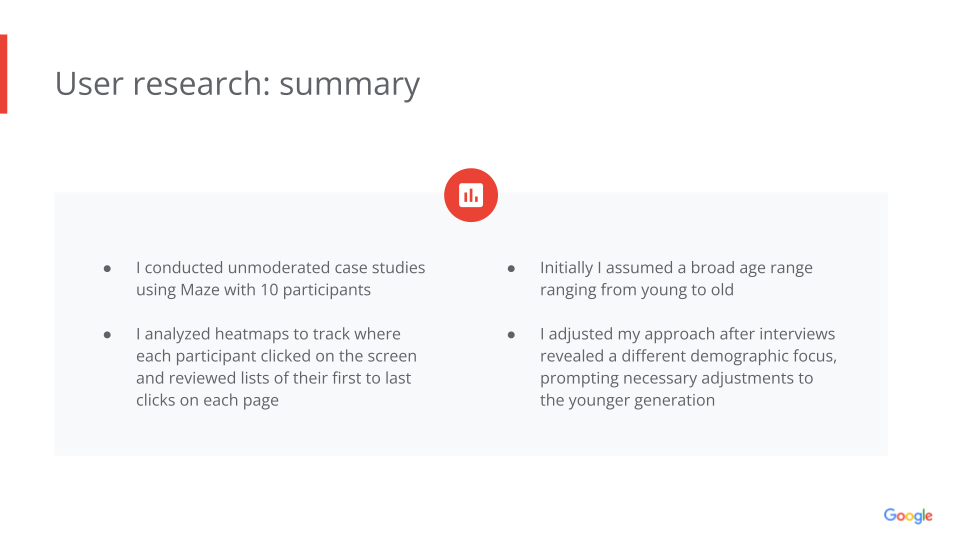Click the bullet dot before "I conducted unmoderated"
Screen dimensions: 960x540
[107, 269]
